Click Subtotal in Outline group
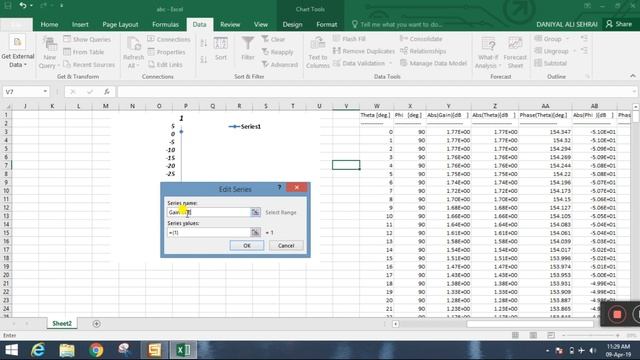 pyautogui.click(x=551, y=63)
